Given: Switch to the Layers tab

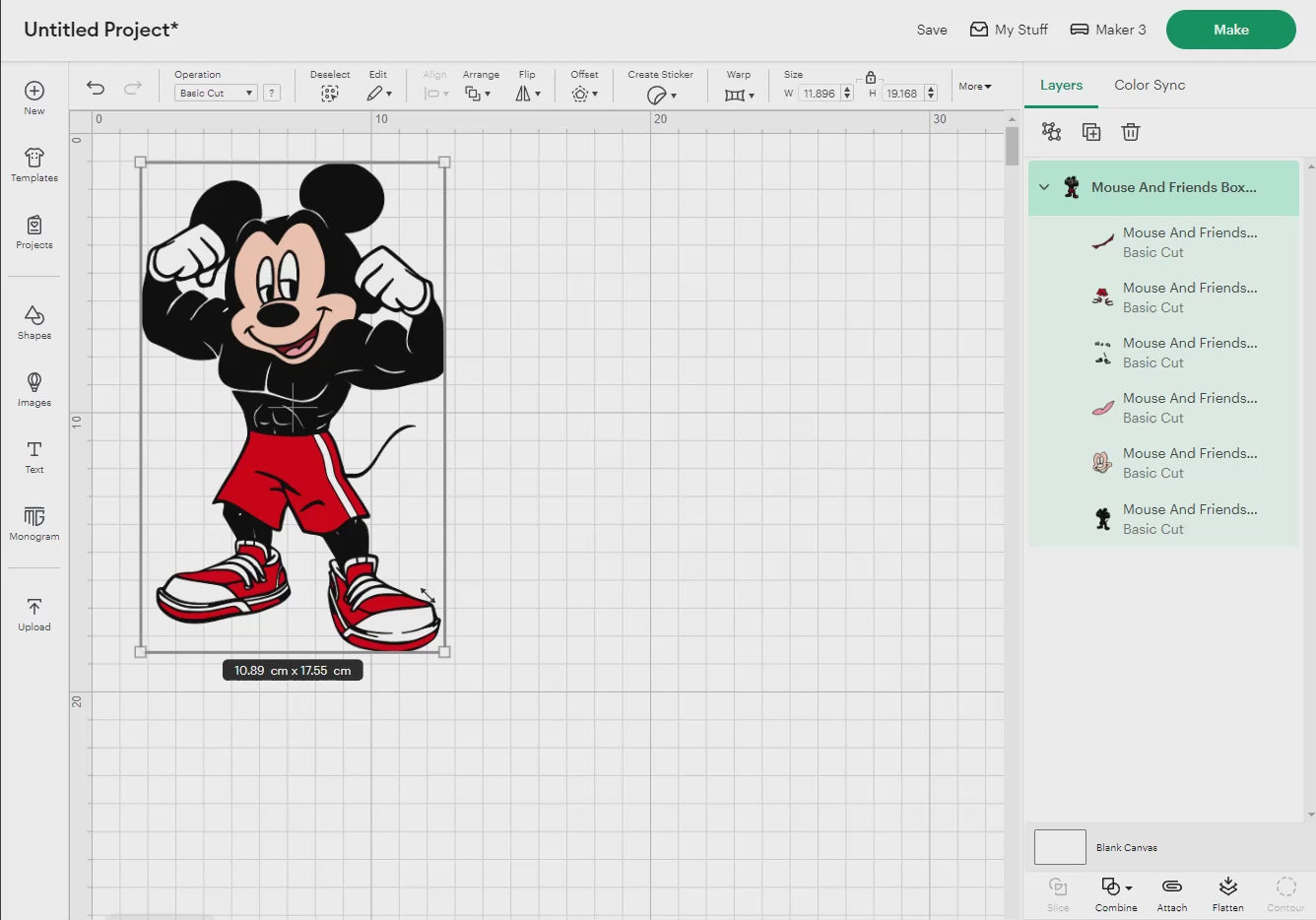Looking at the screenshot, I should 1061,86.
